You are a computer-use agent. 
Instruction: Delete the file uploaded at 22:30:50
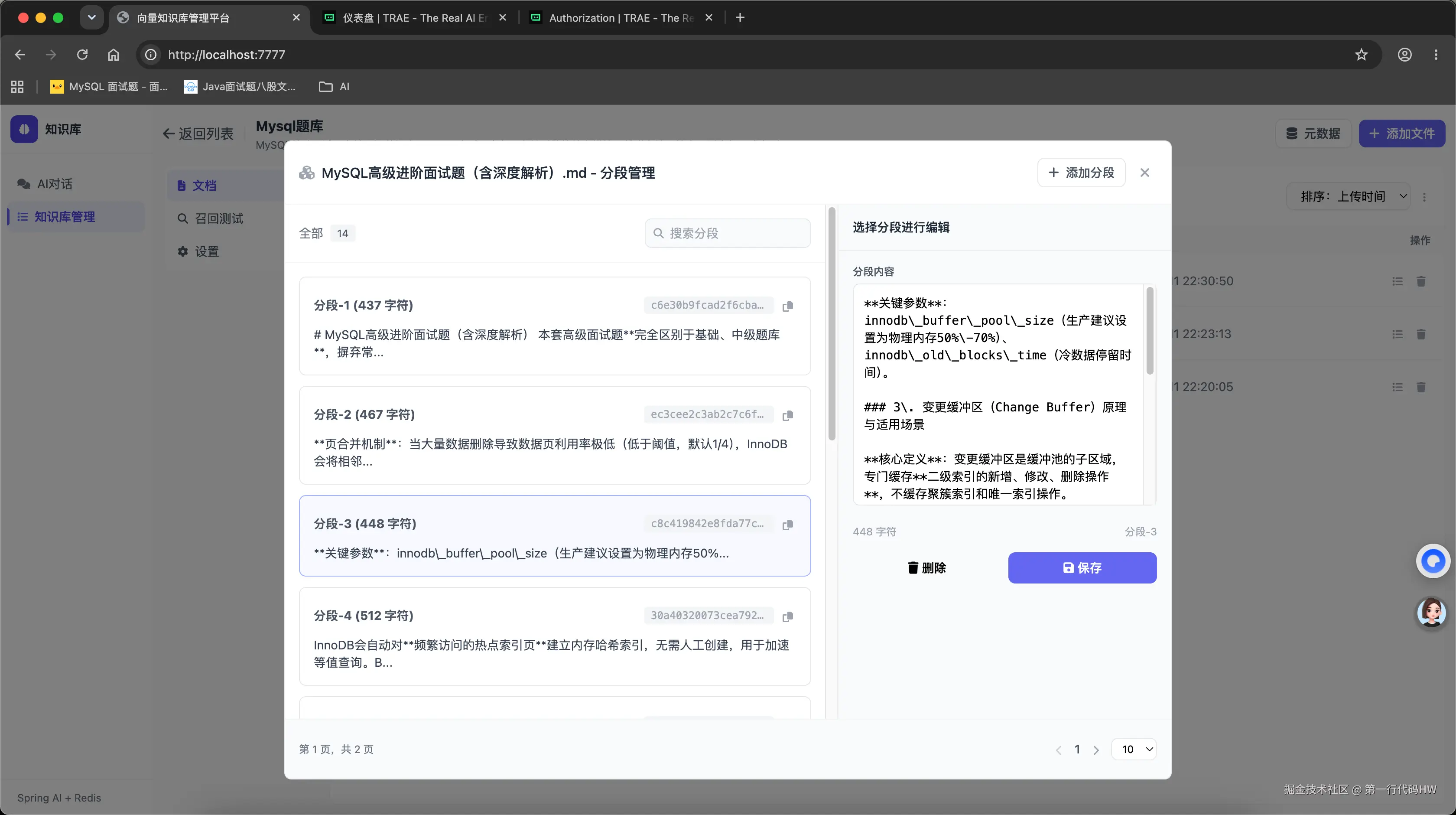pyautogui.click(x=1421, y=281)
